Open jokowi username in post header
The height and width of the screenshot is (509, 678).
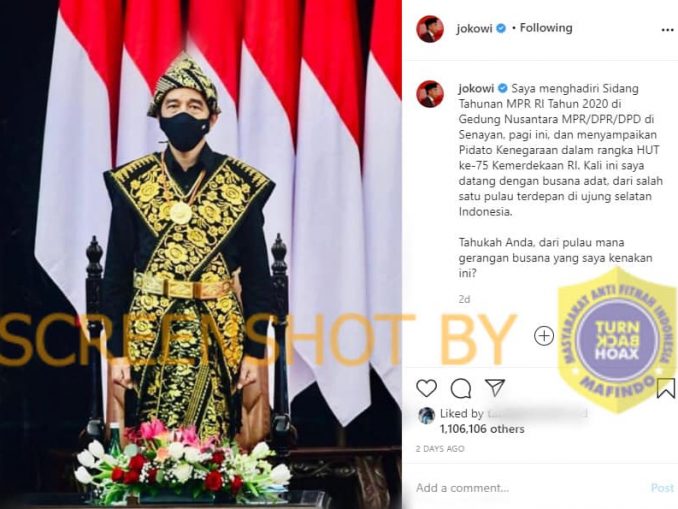[x=474, y=29]
